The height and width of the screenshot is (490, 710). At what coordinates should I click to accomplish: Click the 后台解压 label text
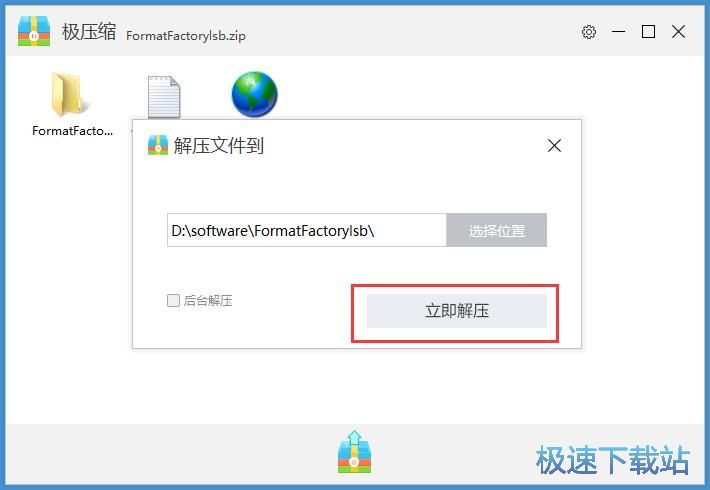(208, 300)
